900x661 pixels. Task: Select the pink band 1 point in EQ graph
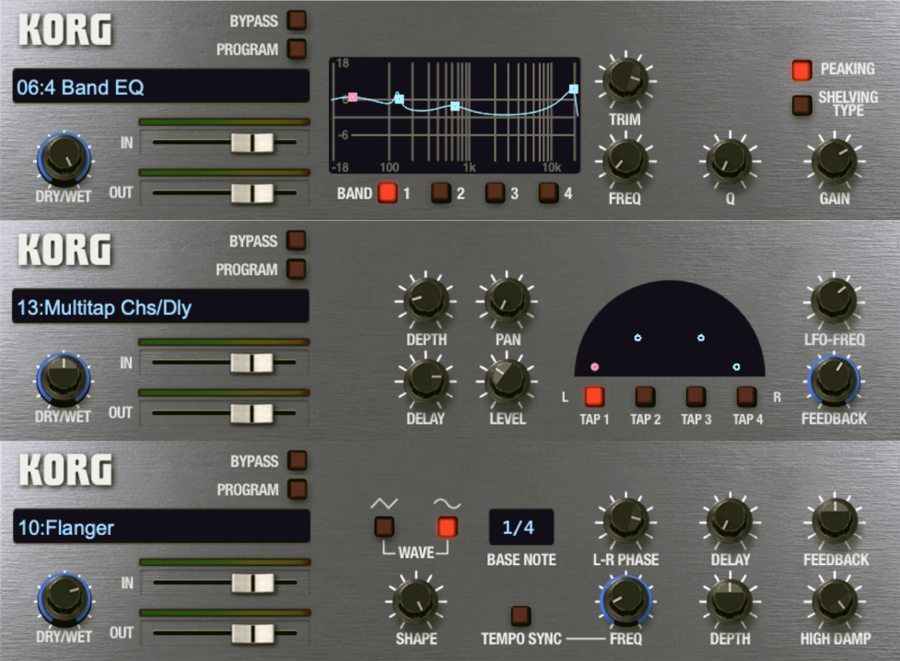(x=353, y=98)
